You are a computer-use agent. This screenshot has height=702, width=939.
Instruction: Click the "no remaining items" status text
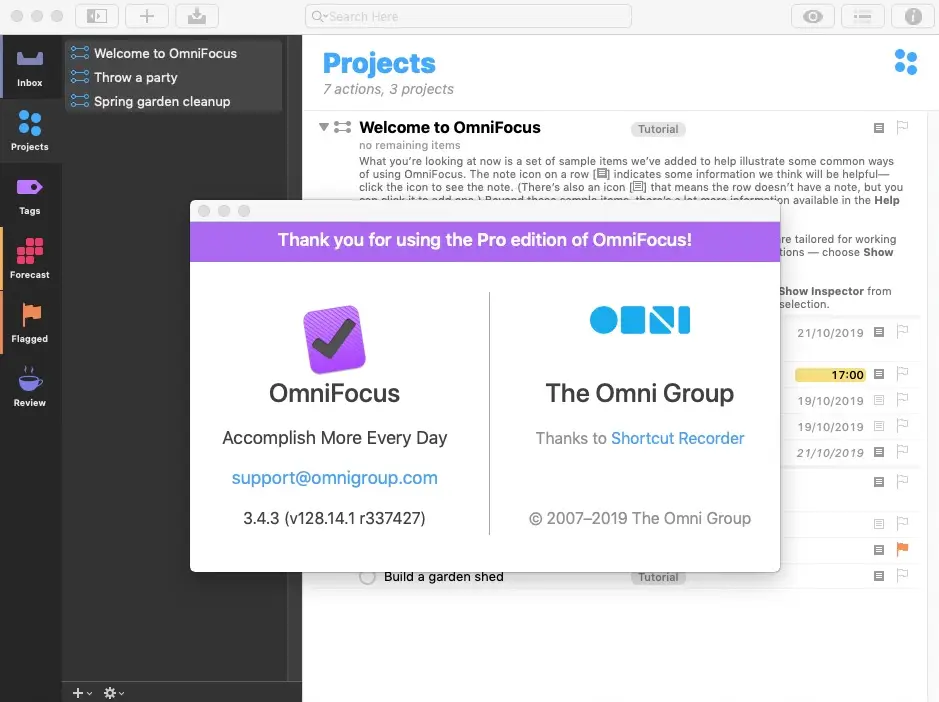click(410, 145)
